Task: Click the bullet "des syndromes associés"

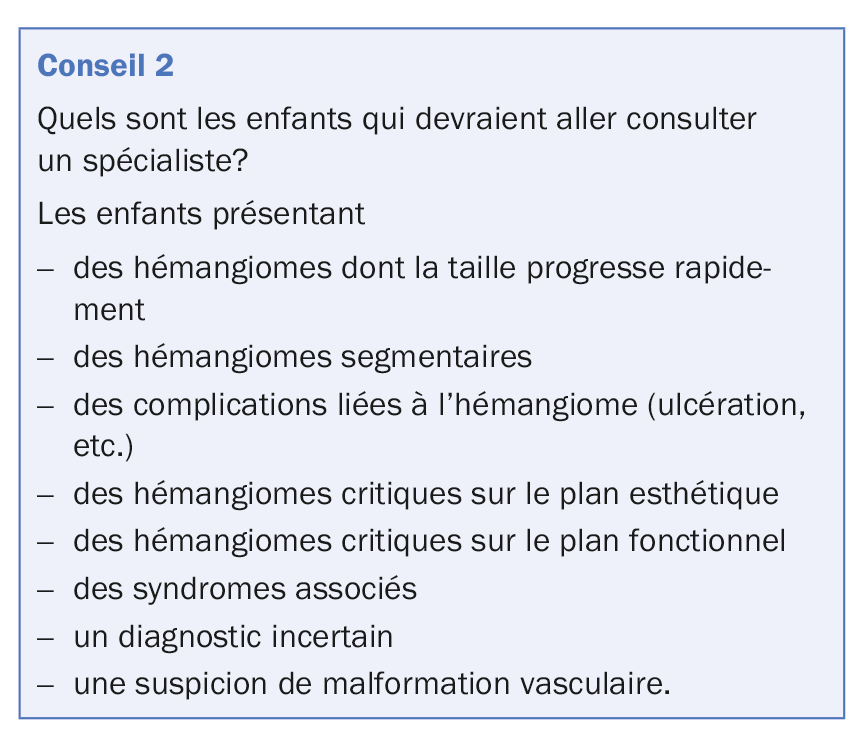Action: tap(244, 588)
